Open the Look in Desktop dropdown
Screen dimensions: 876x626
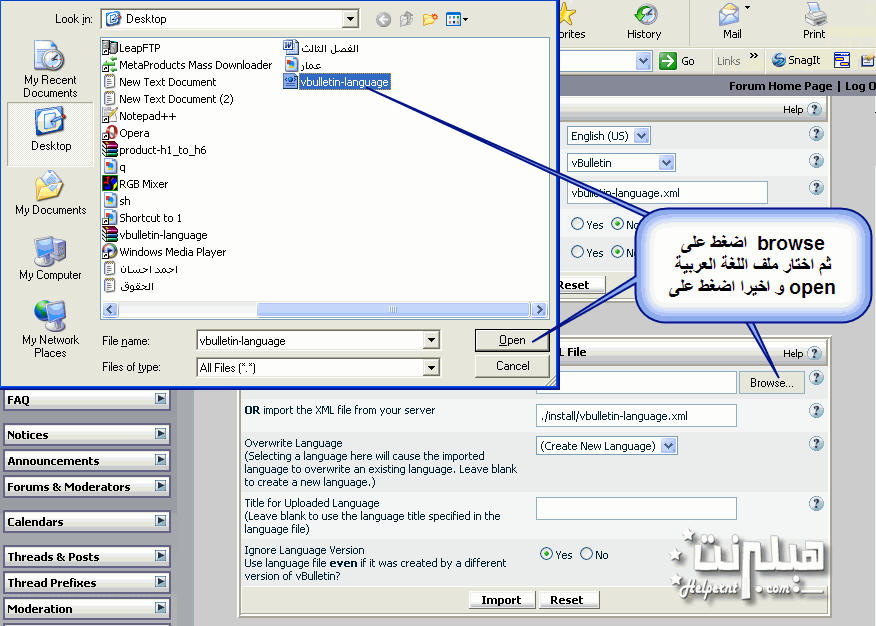350,19
